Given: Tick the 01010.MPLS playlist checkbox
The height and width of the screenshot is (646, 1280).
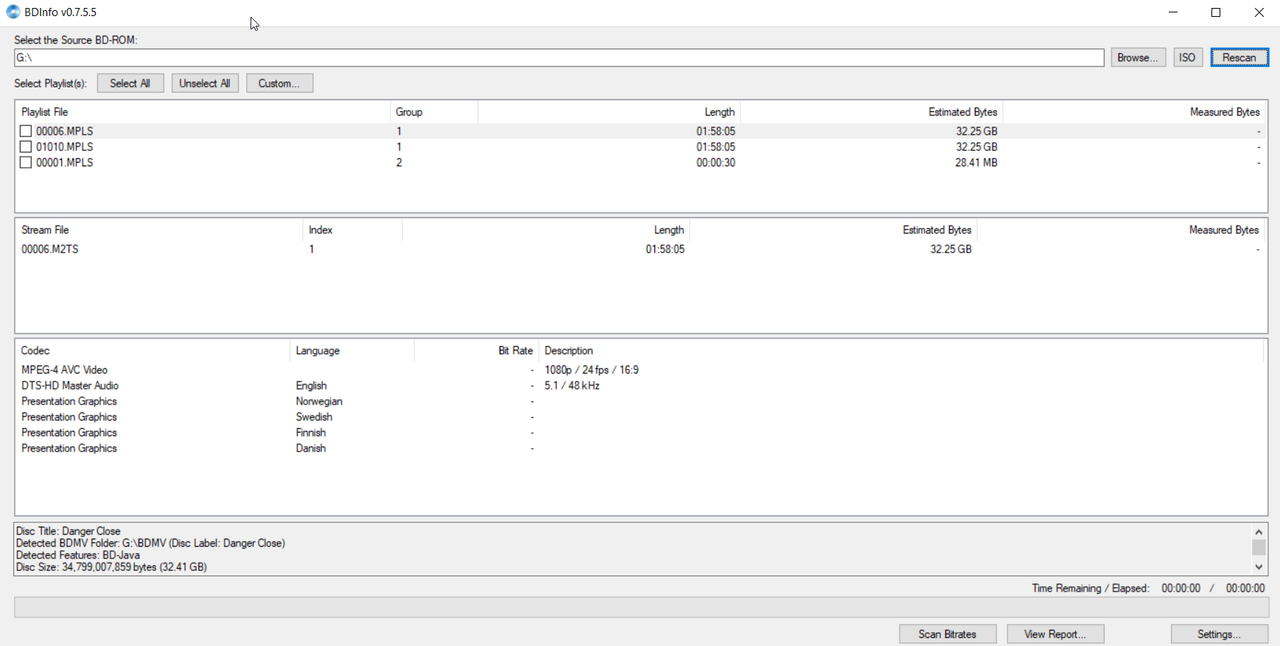Looking at the screenshot, I should (26, 147).
